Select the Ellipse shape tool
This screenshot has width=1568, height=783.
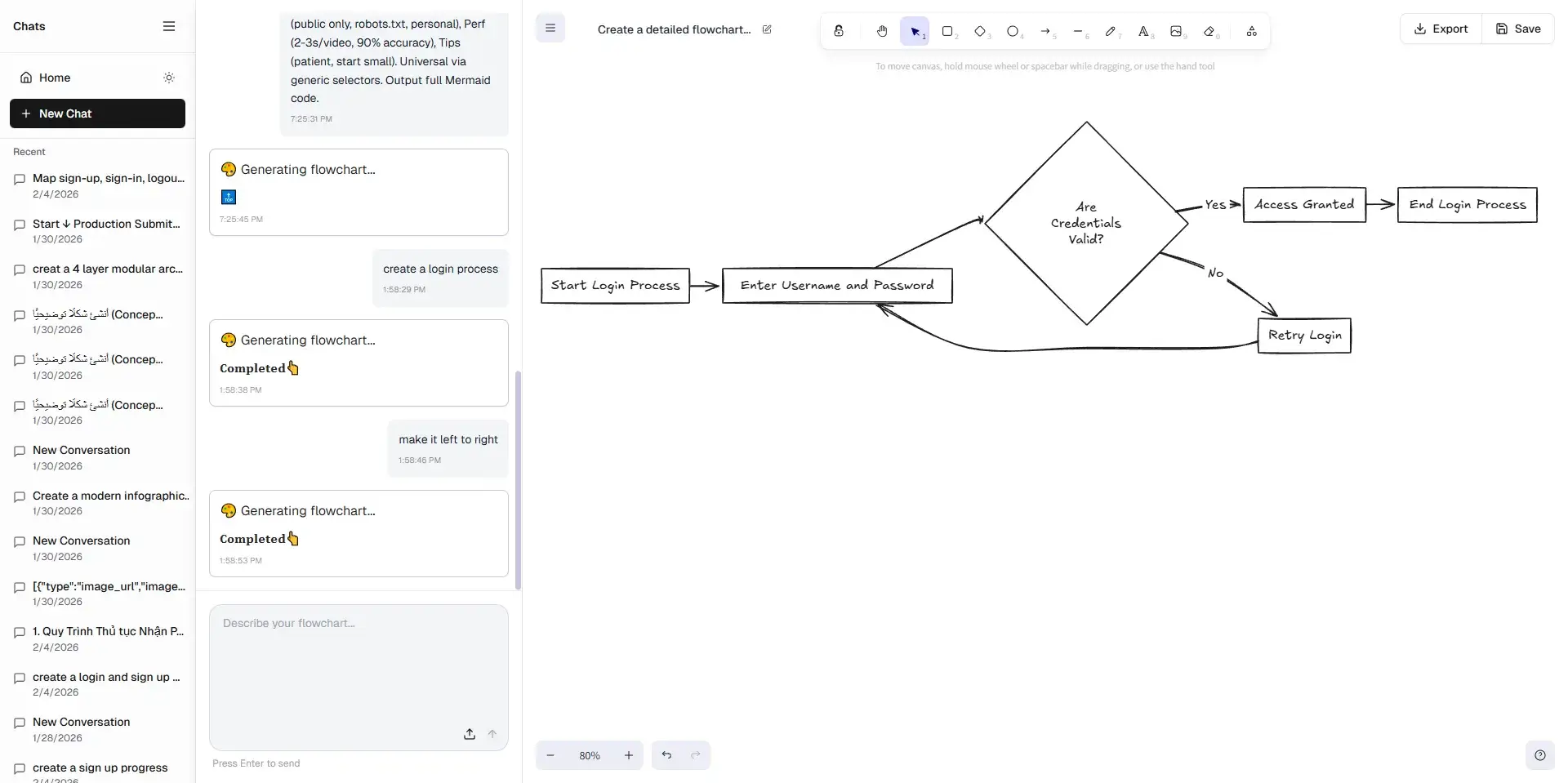tap(1013, 31)
